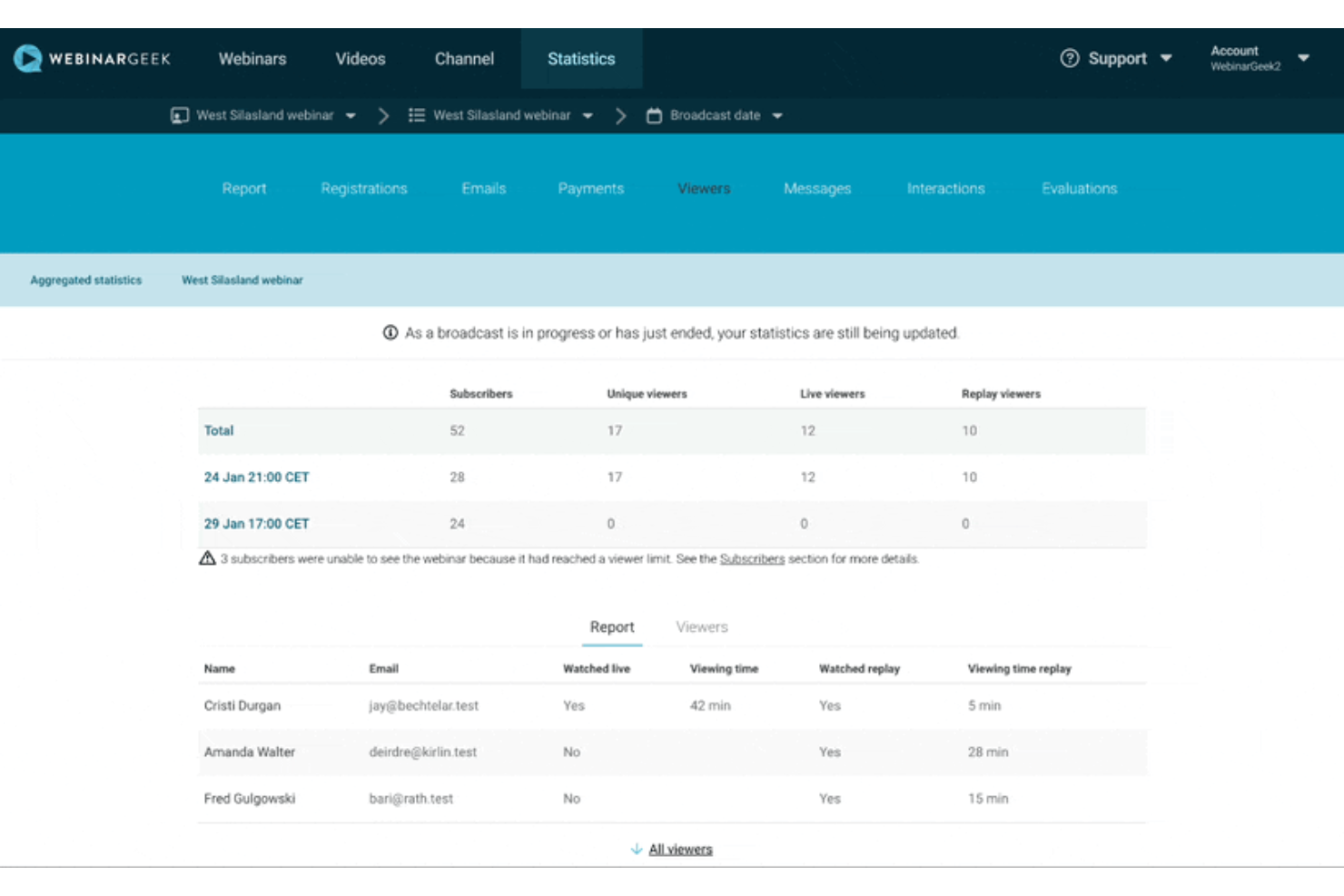The image size is (1344, 896).
Task: Open the Subscribers section link
Action: pos(752,558)
